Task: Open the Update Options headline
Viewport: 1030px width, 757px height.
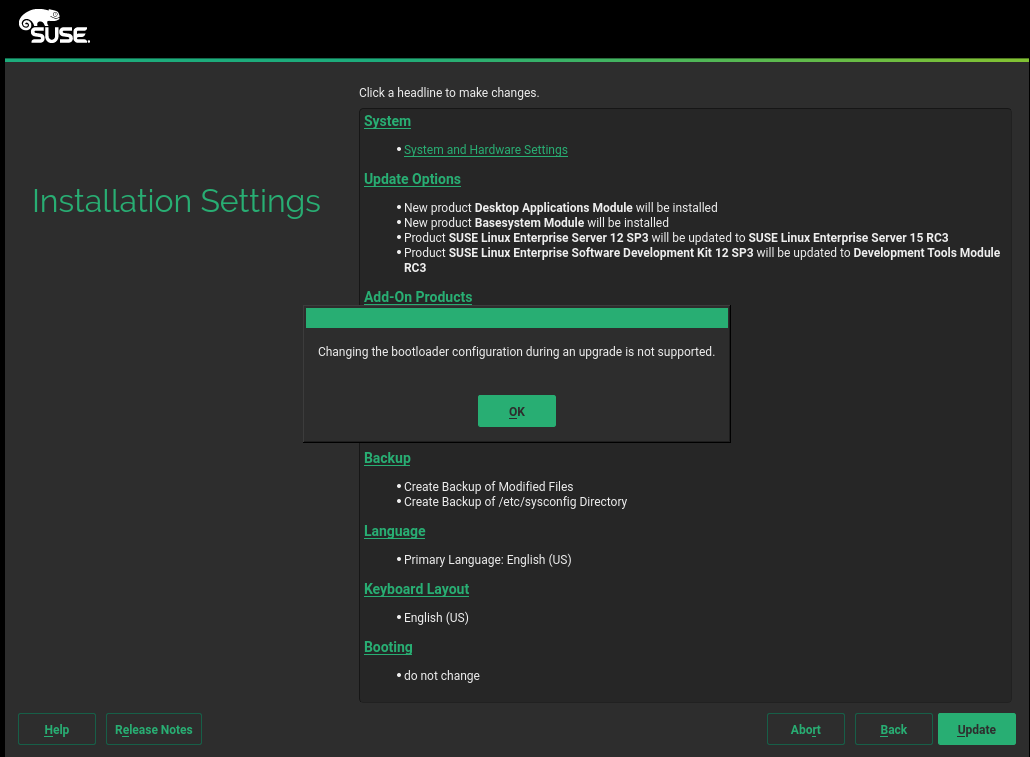Action: [x=412, y=179]
